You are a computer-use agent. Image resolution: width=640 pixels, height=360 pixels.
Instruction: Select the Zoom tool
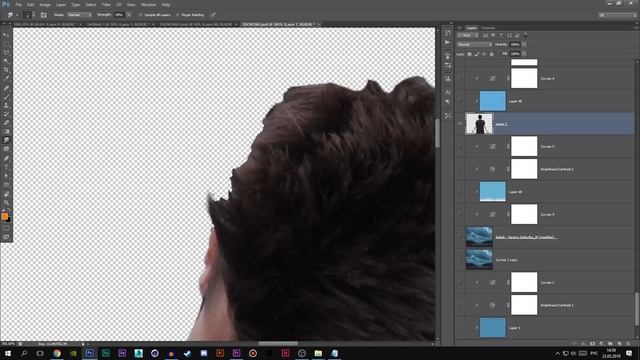(6, 202)
